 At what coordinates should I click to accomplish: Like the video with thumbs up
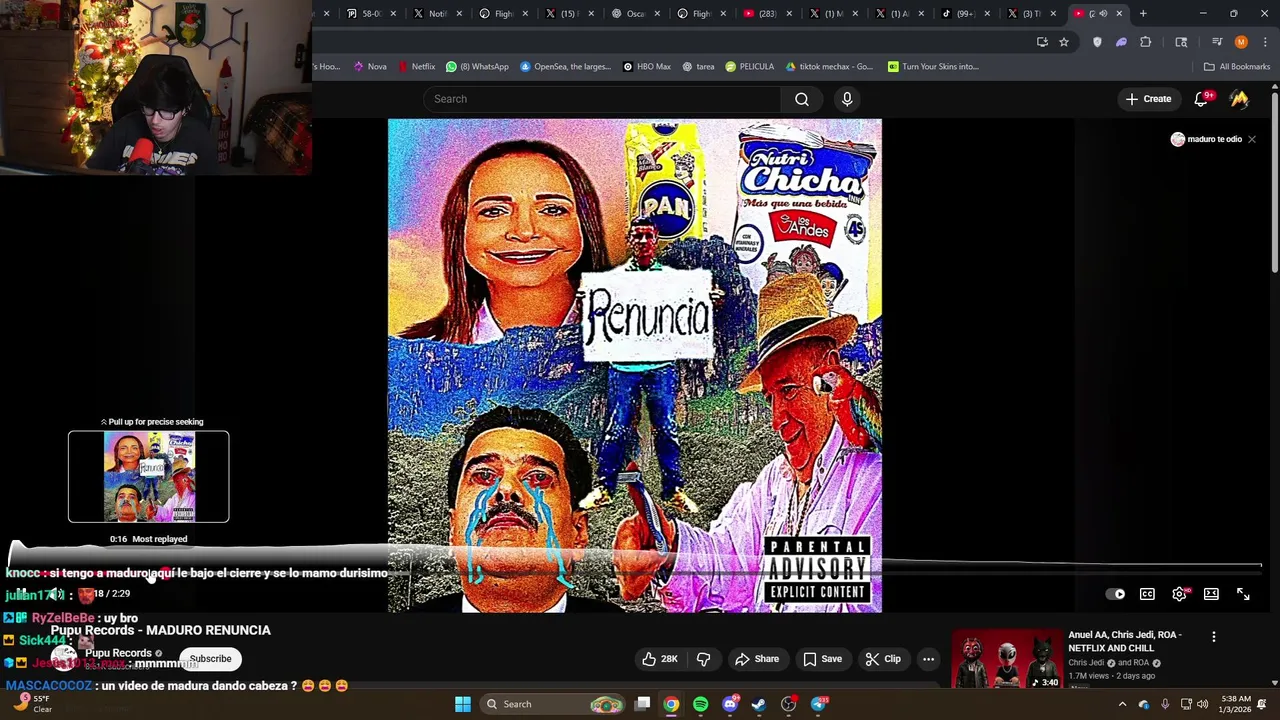coord(660,659)
